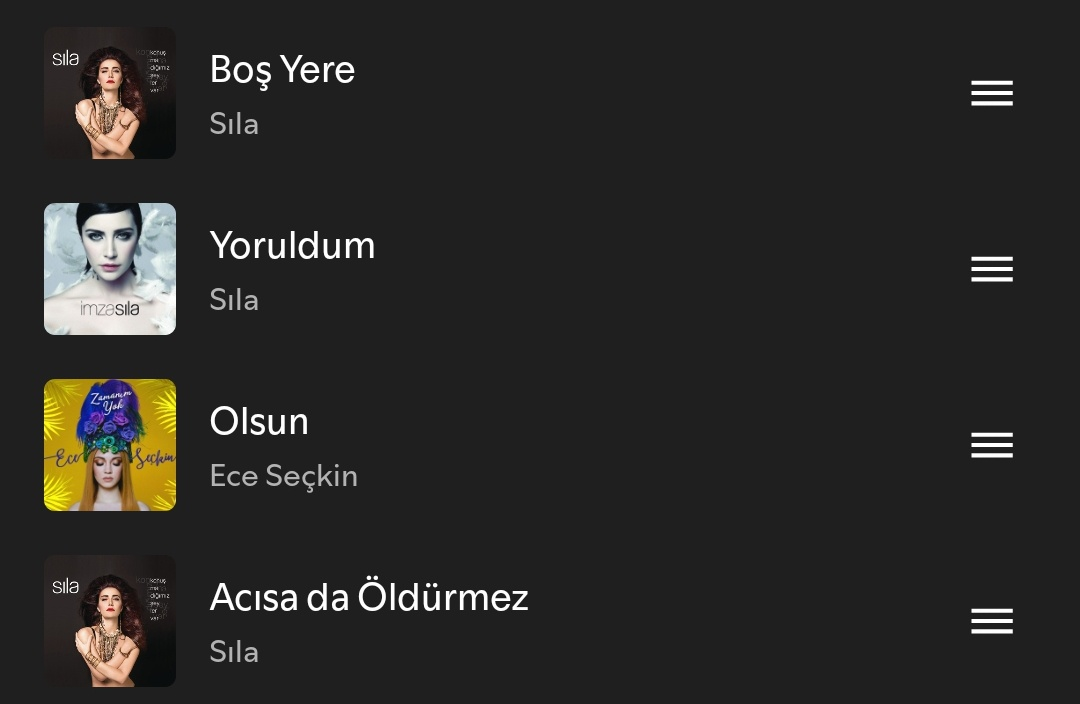Tap 'sıla' logo on Acısa da Öldürmez cover
The width and height of the screenshot is (1080, 704).
coord(66,587)
